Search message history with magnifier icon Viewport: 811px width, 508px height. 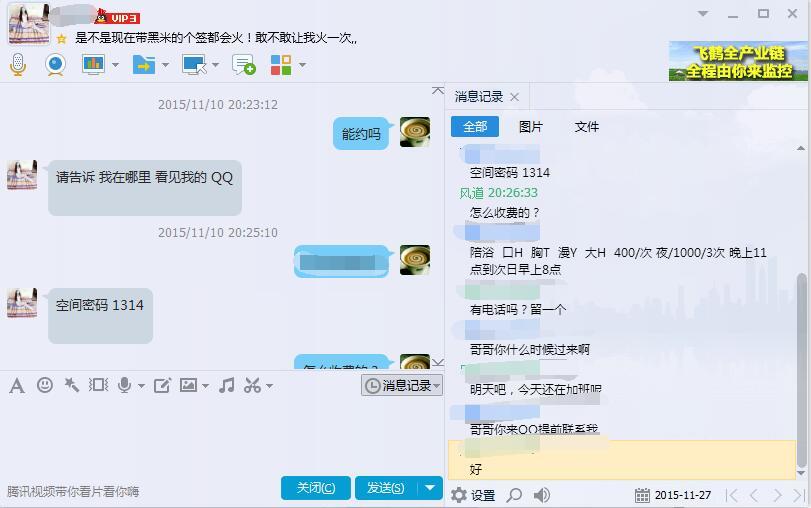(x=514, y=495)
